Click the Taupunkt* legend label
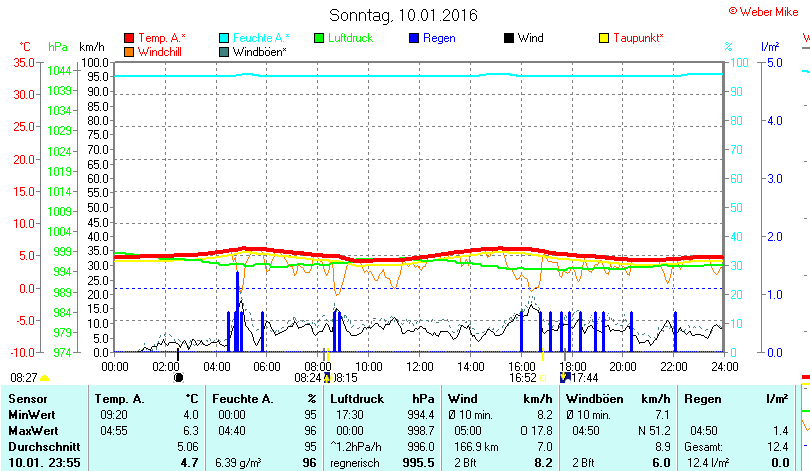 tap(638, 38)
